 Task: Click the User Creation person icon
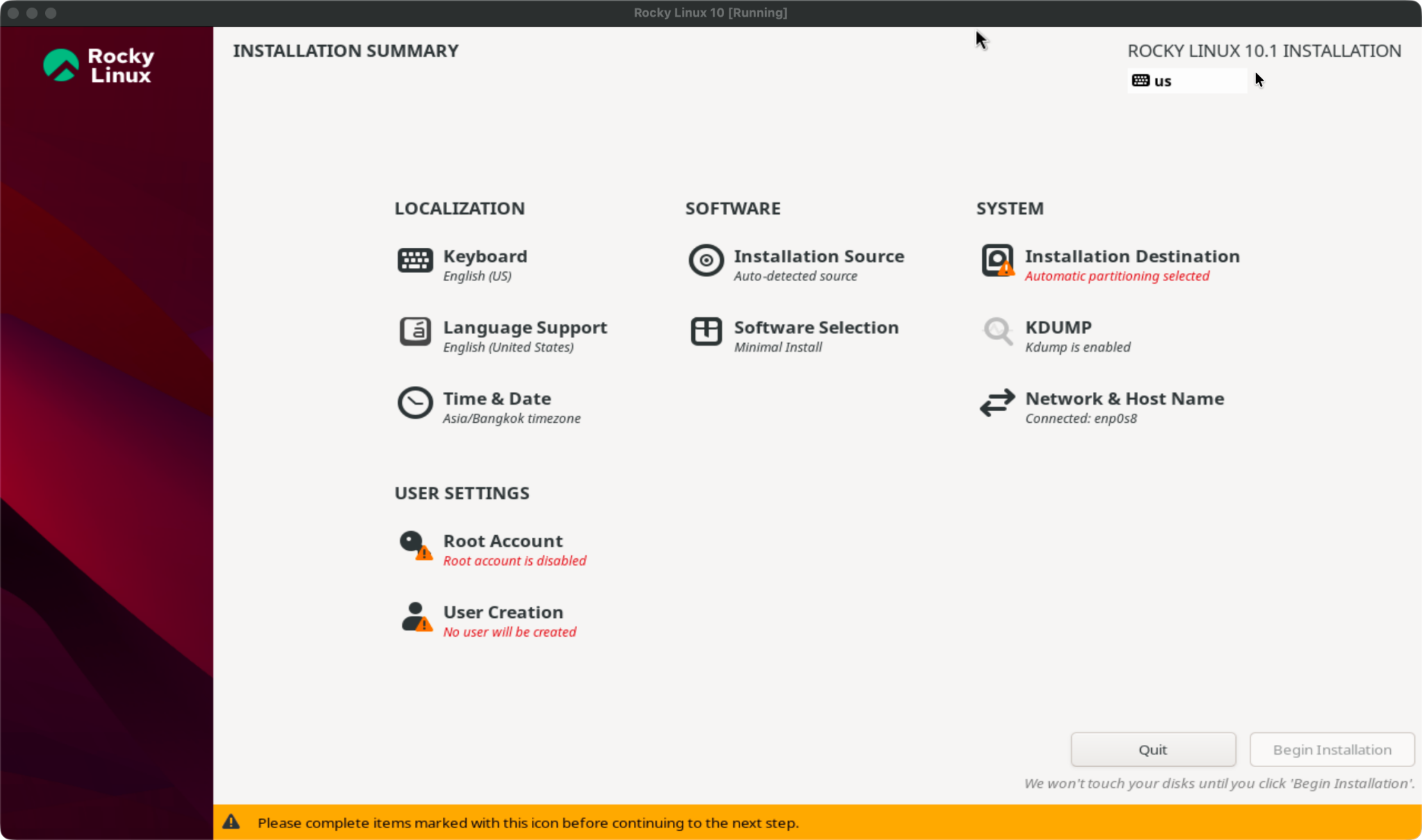click(417, 617)
